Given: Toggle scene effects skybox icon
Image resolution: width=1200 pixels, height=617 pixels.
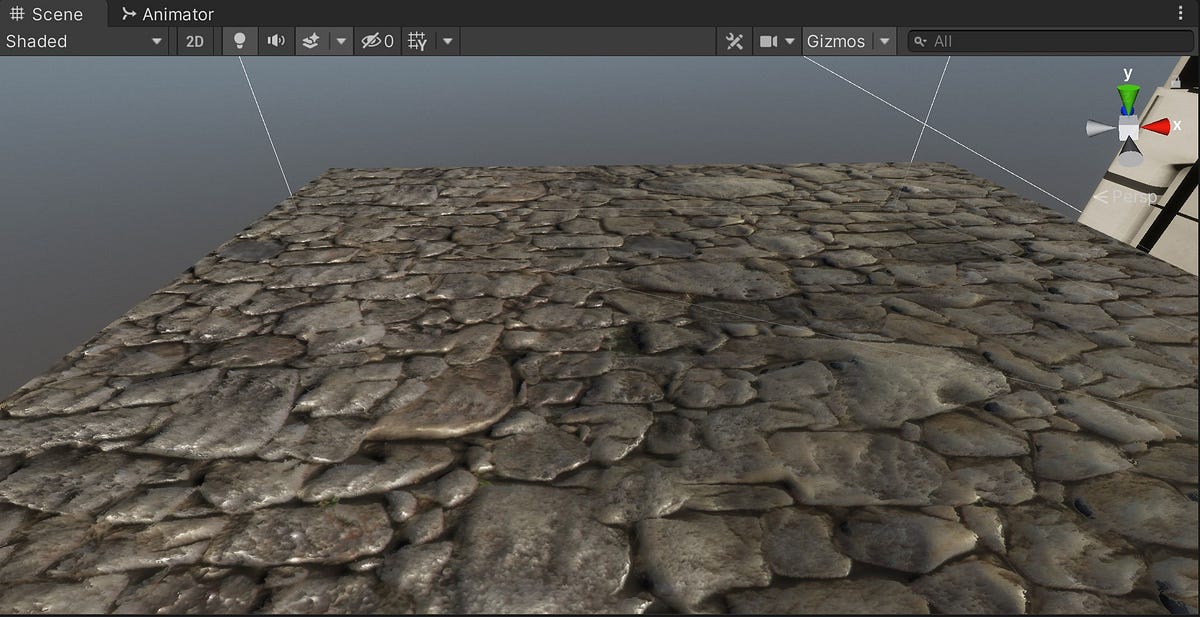Looking at the screenshot, I should (310, 41).
